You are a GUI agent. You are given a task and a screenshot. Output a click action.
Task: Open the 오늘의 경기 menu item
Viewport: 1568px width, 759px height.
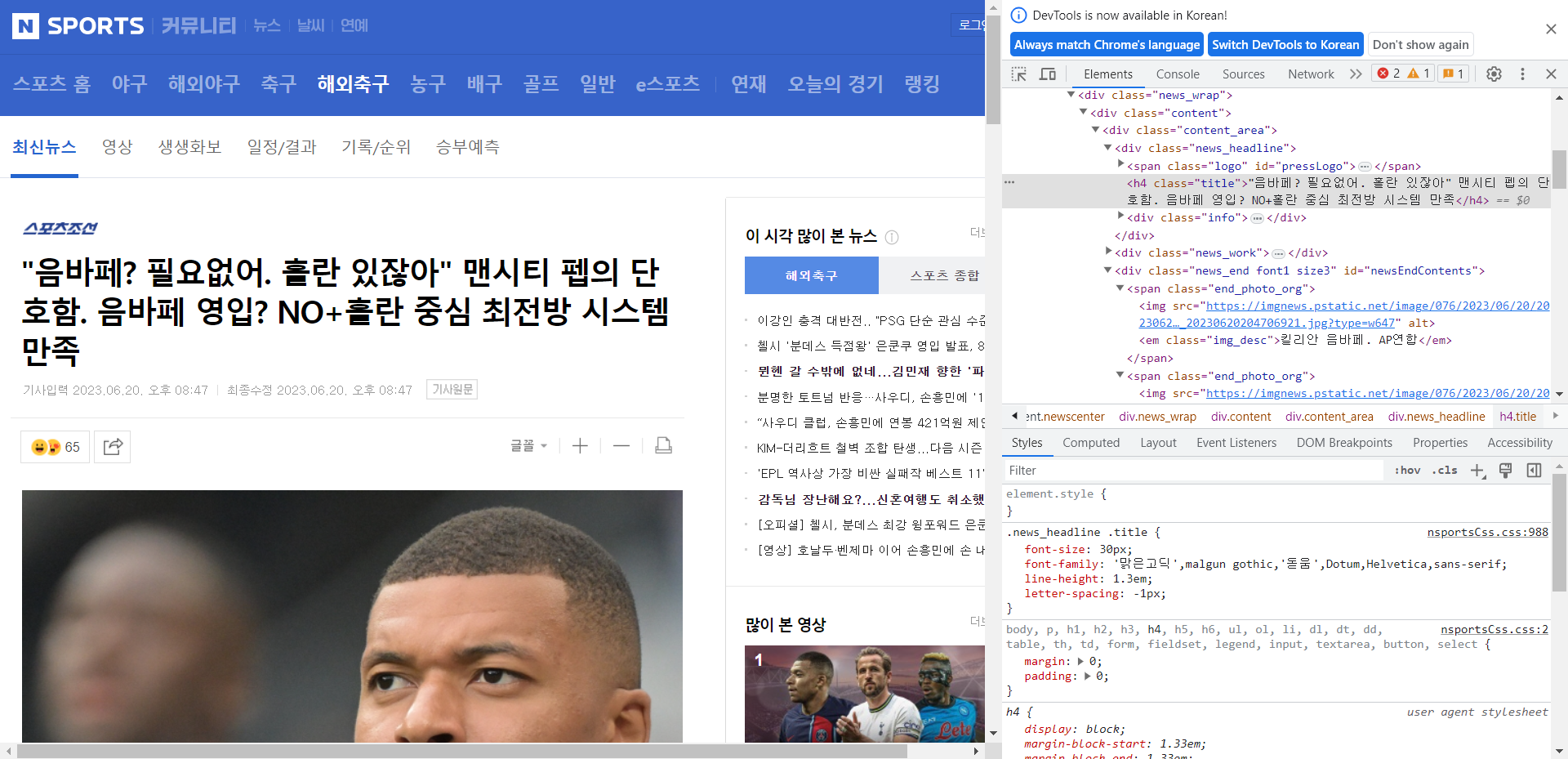pos(835,83)
